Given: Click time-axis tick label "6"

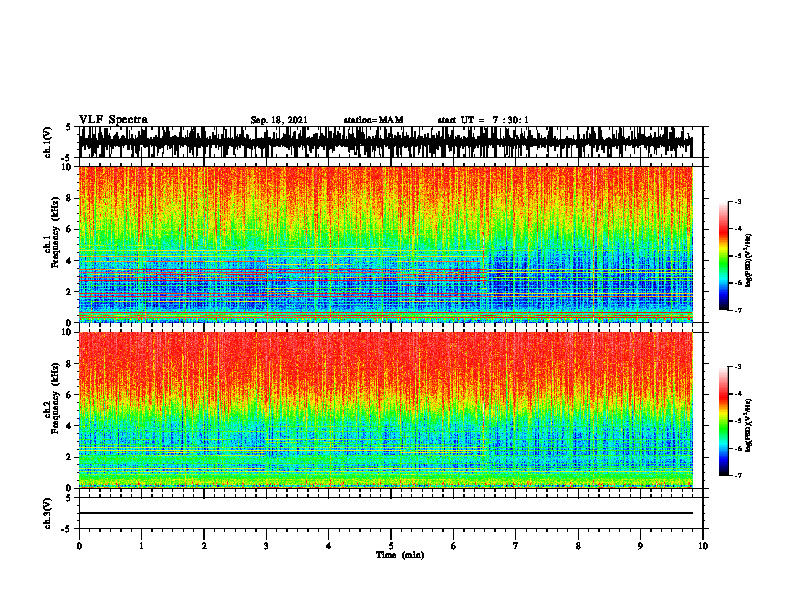Looking at the screenshot, I should tap(454, 546).
